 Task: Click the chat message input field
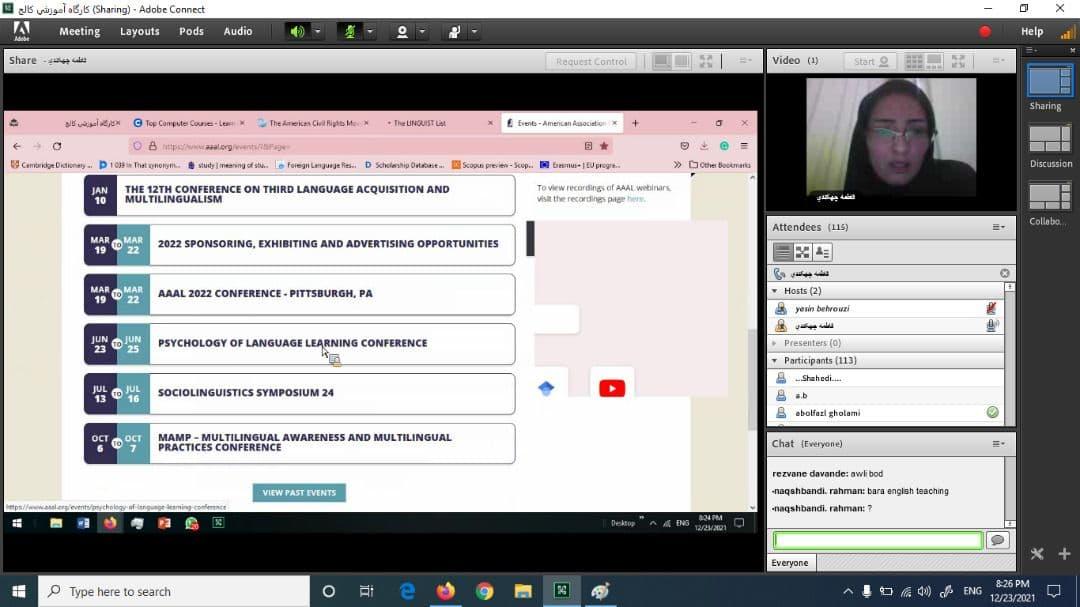click(x=877, y=540)
